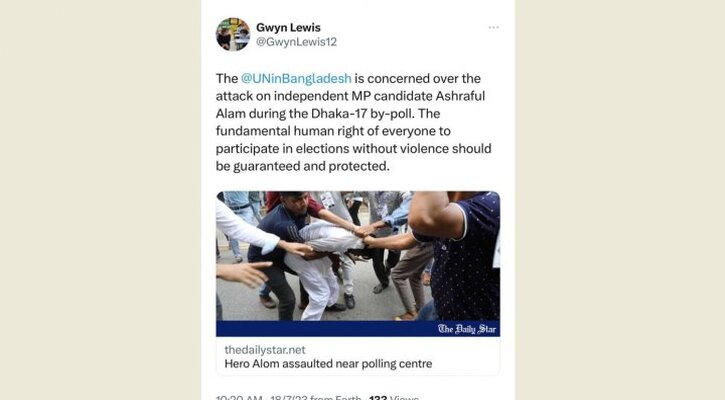Viewport: 725px width, 400px height.
Task: Click 'guaranteed and protected' closing tweet line
Action: click(x=311, y=166)
